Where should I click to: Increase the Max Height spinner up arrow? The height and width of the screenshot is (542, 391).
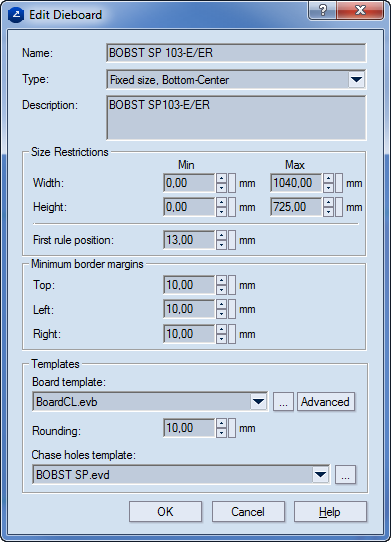(x=328, y=203)
